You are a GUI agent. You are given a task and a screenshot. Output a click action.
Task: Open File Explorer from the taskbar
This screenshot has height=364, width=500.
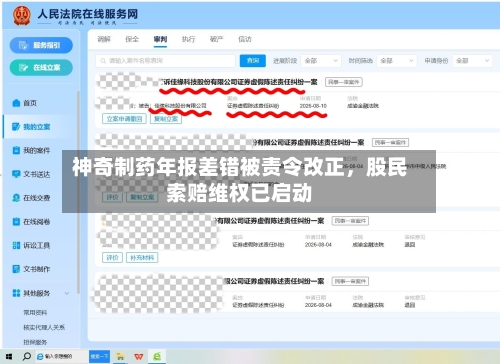[120, 357]
